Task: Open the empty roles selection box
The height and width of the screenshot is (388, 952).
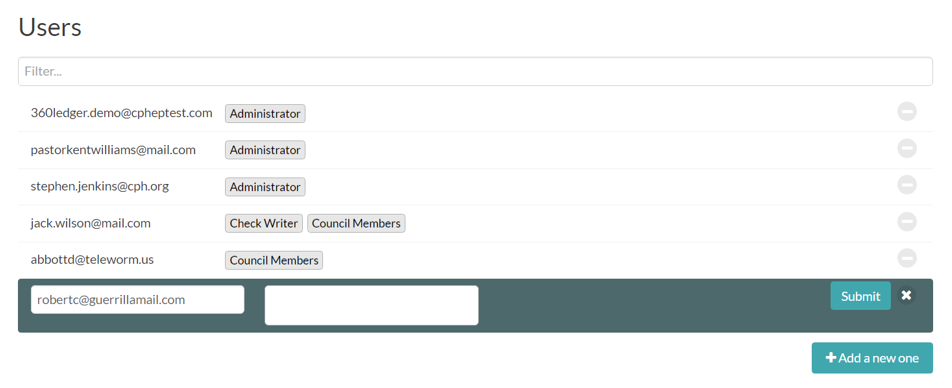Action: (x=372, y=305)
